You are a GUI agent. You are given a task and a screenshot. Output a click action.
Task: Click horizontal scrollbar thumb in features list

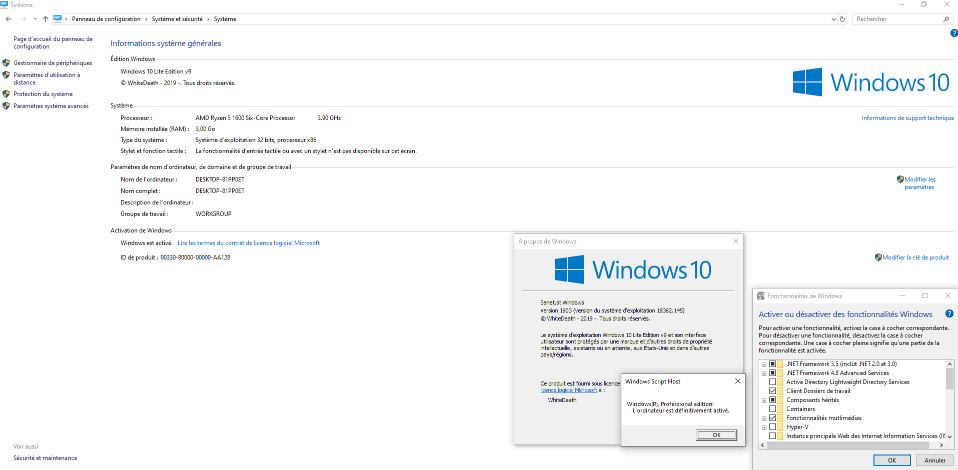(x=849, y=445)
